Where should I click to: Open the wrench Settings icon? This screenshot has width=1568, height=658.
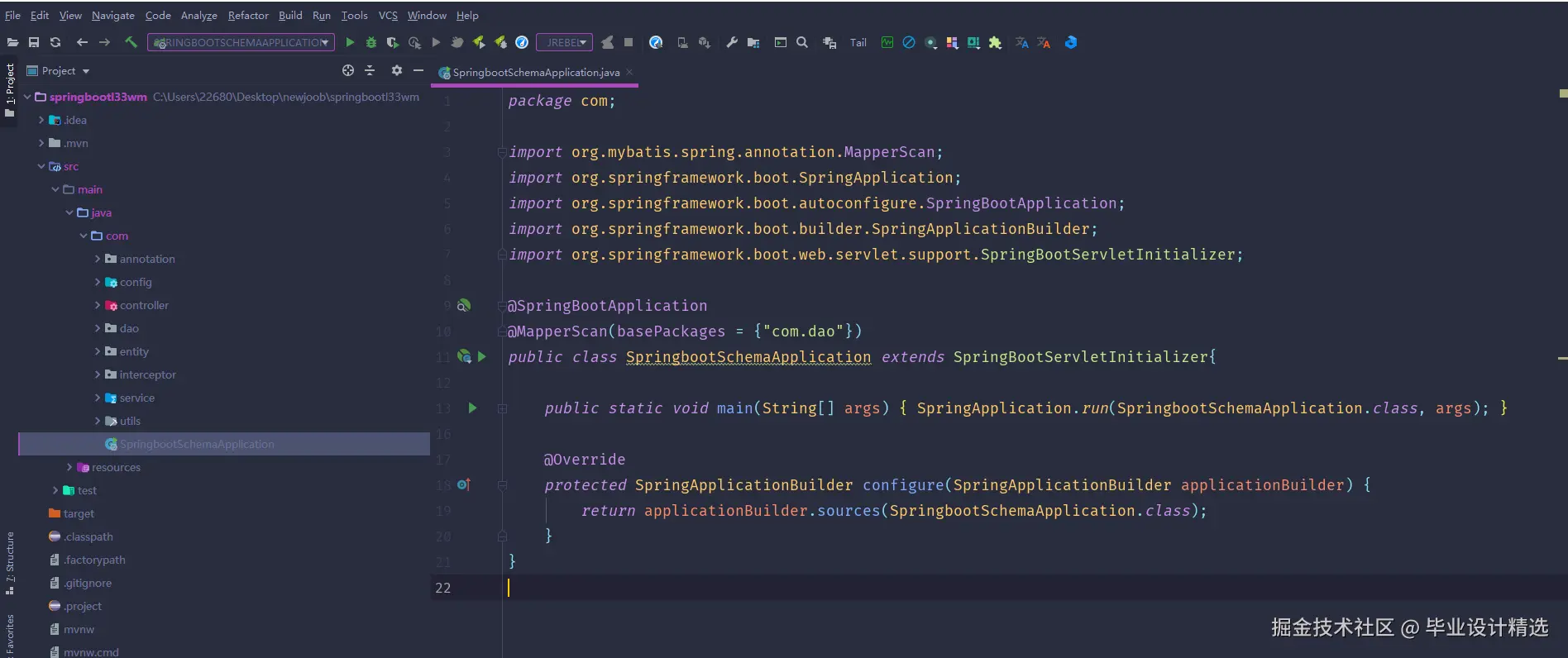(732, 42)
